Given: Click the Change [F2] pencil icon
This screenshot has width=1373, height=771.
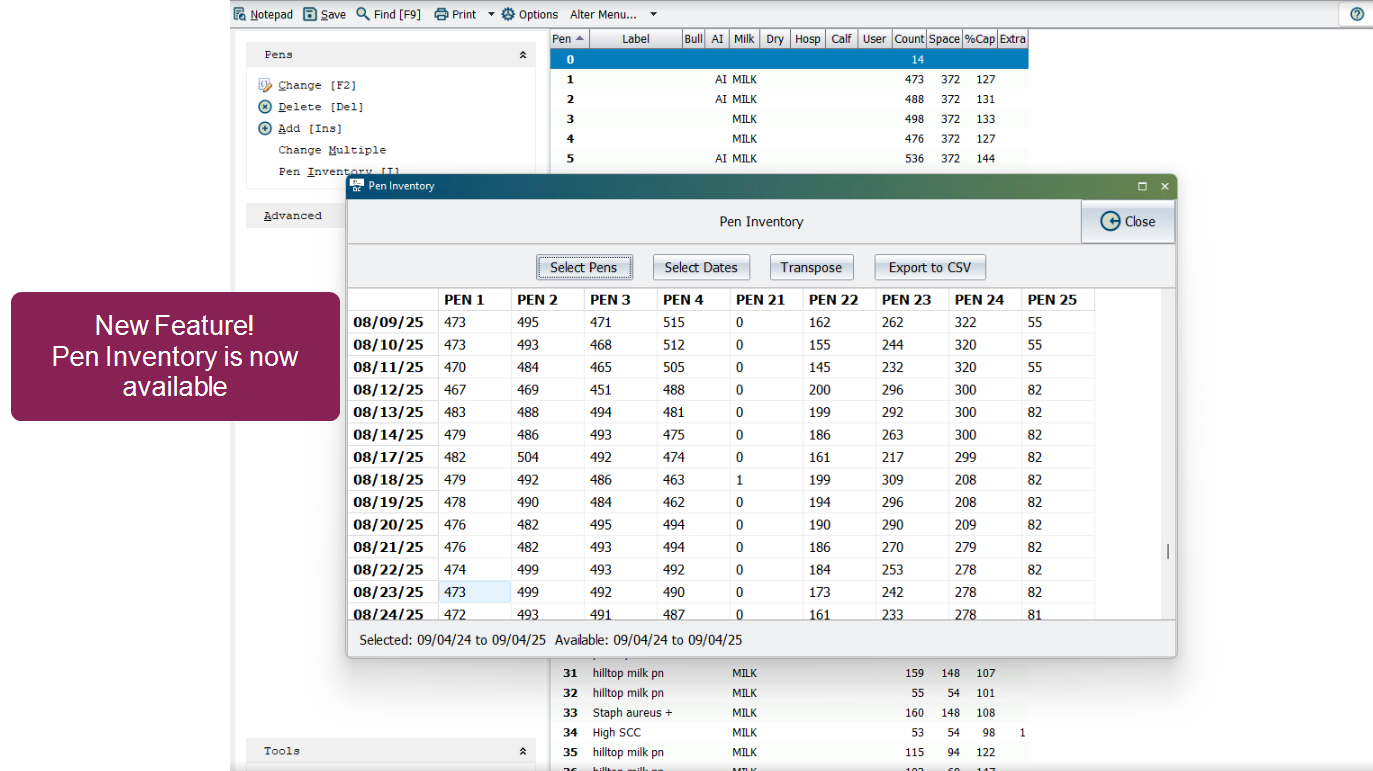Looking at the screenshot, I should click(x=265, y=85).
